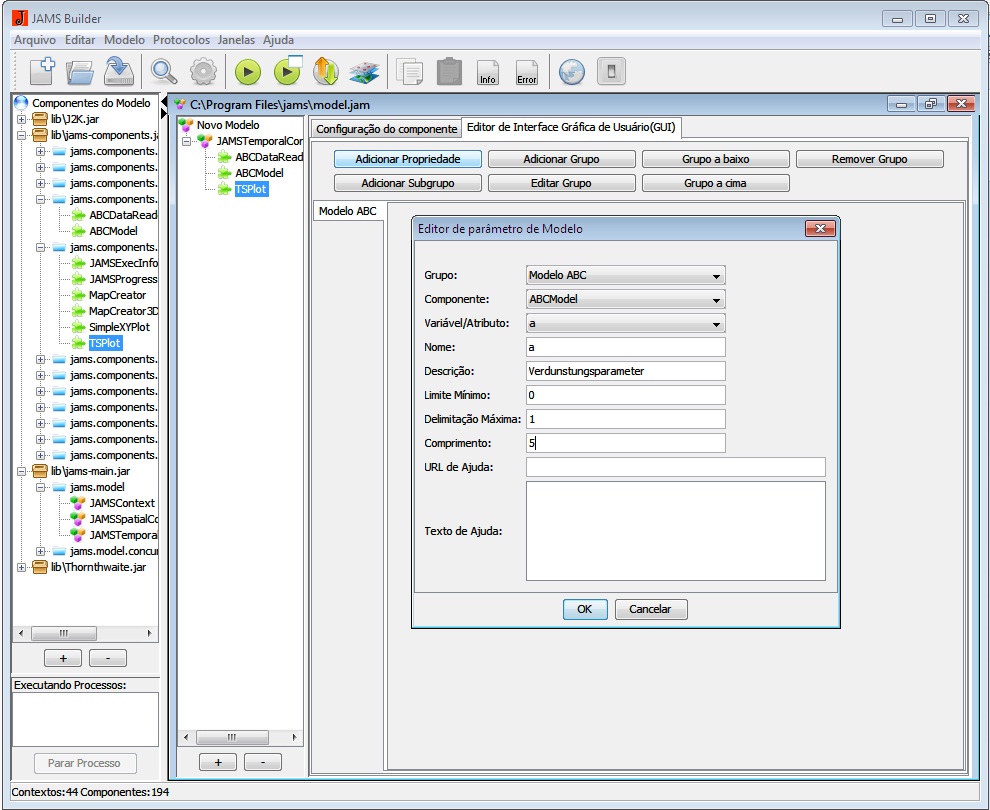Open the Grupo dropdown showing Modelo ABC

(x=625, y=275)
